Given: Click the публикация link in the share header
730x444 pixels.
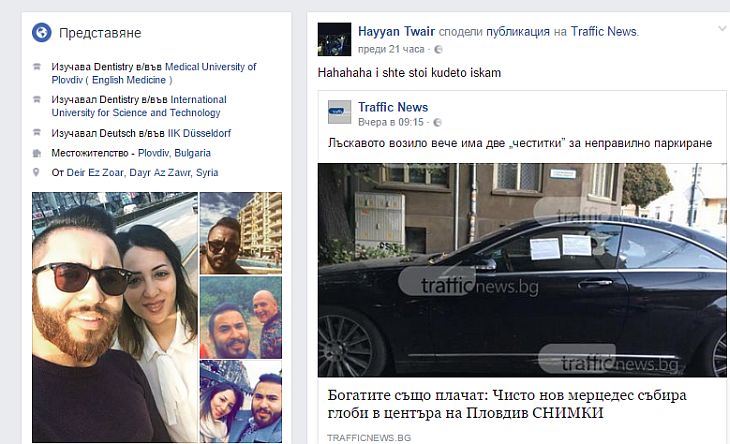Looking at the screenshot, I should (518, 32).
